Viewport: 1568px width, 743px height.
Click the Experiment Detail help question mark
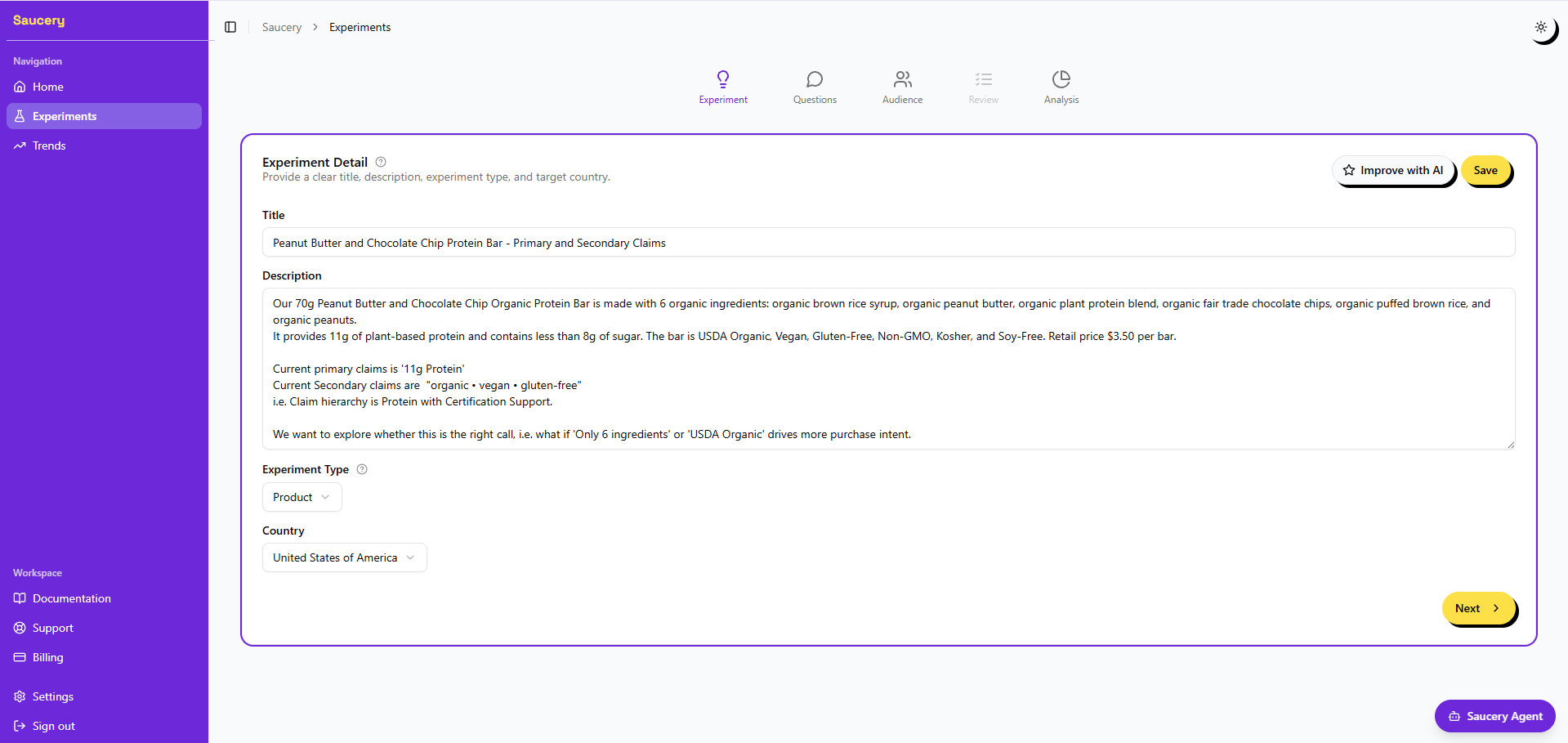click(x=380, y=162)
